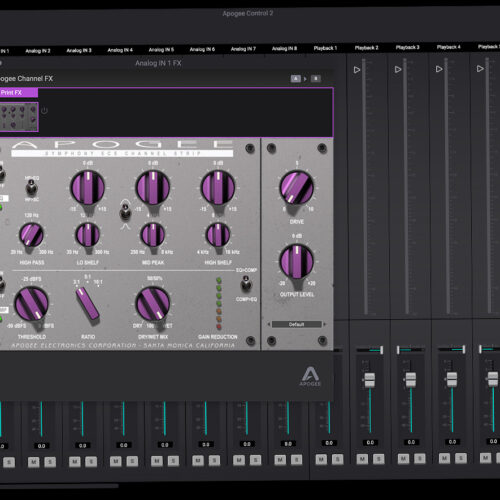Select the Analog IN 5 channel header
500x500 pixels.
pos(161,50)
